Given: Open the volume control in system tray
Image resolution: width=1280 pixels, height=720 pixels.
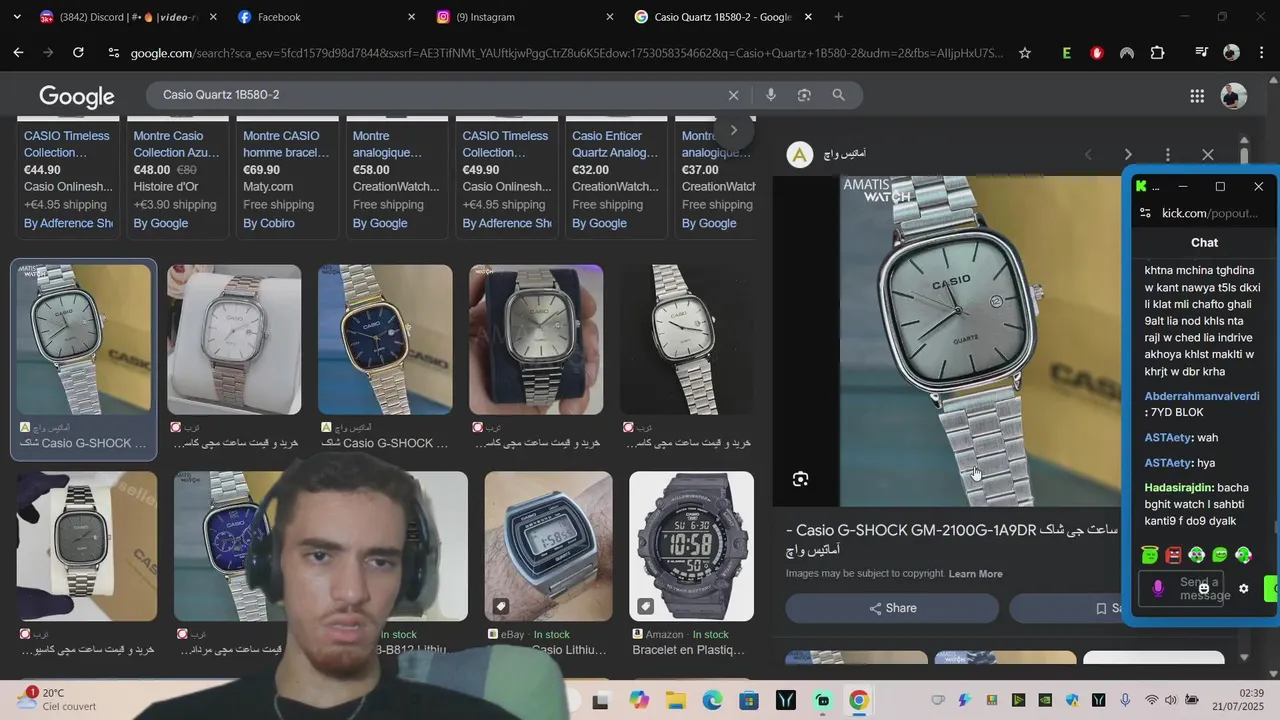Looking at the screenshot, I should (1172, 700).
